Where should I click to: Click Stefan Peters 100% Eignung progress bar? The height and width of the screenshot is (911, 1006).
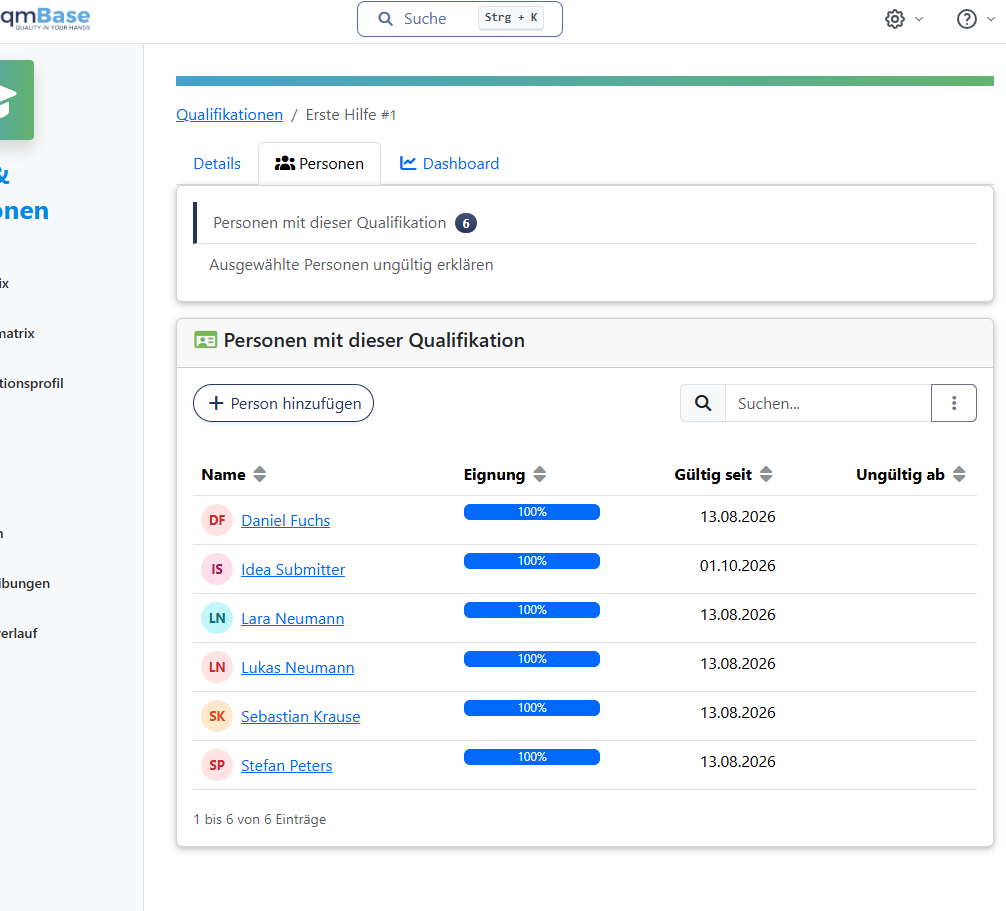[532, 757]
